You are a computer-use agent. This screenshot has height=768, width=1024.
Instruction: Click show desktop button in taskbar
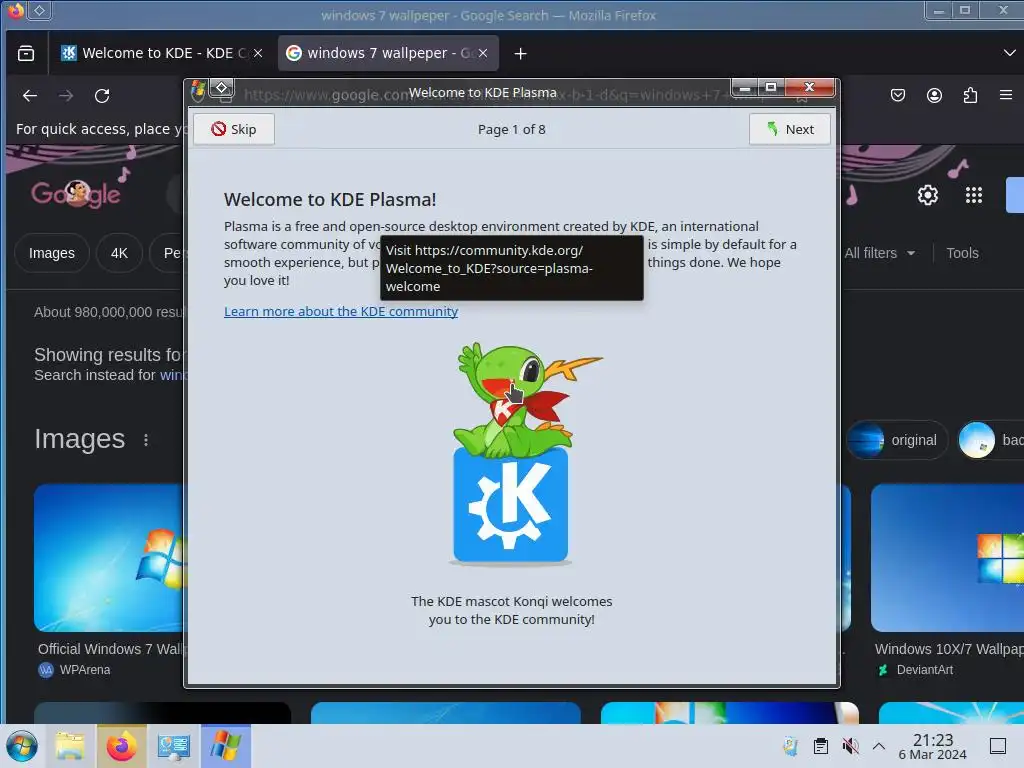pos(998,746)
